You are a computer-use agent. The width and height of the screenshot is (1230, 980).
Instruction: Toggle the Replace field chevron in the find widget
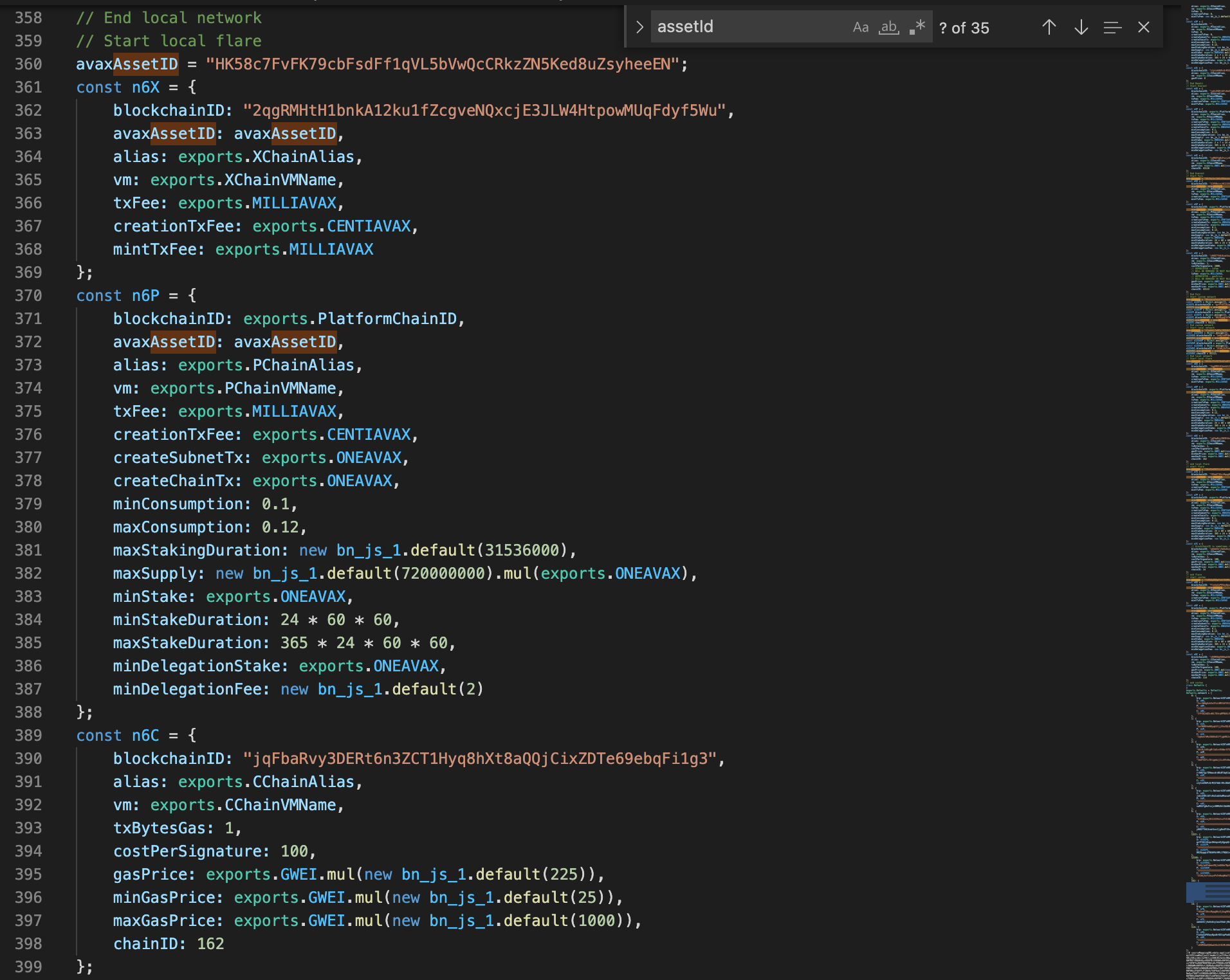[639, 27]
